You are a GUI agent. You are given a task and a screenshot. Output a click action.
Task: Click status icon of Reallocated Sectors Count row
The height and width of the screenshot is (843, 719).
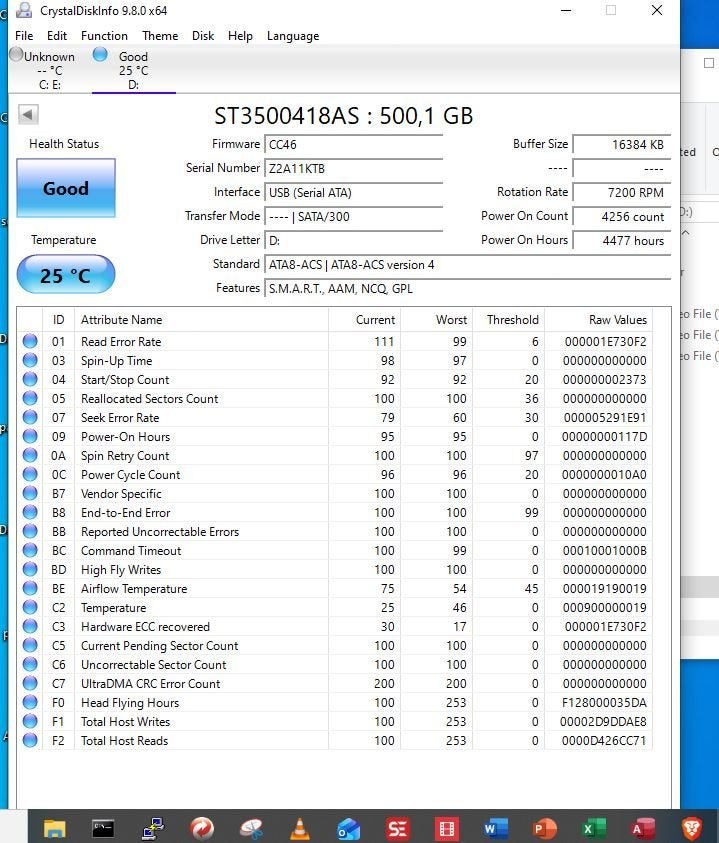coord(30,398)
